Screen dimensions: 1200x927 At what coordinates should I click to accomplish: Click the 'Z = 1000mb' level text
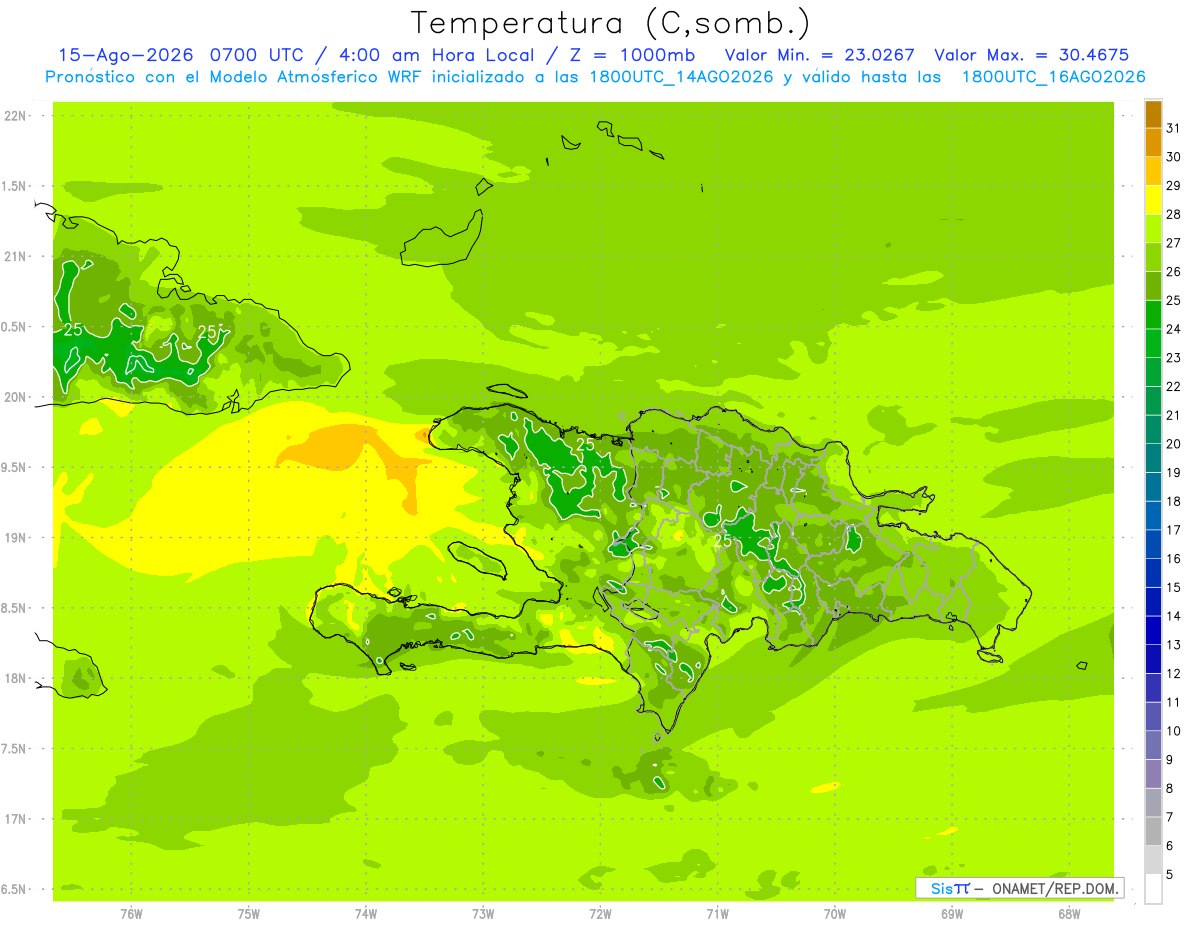tap(626, 55)
